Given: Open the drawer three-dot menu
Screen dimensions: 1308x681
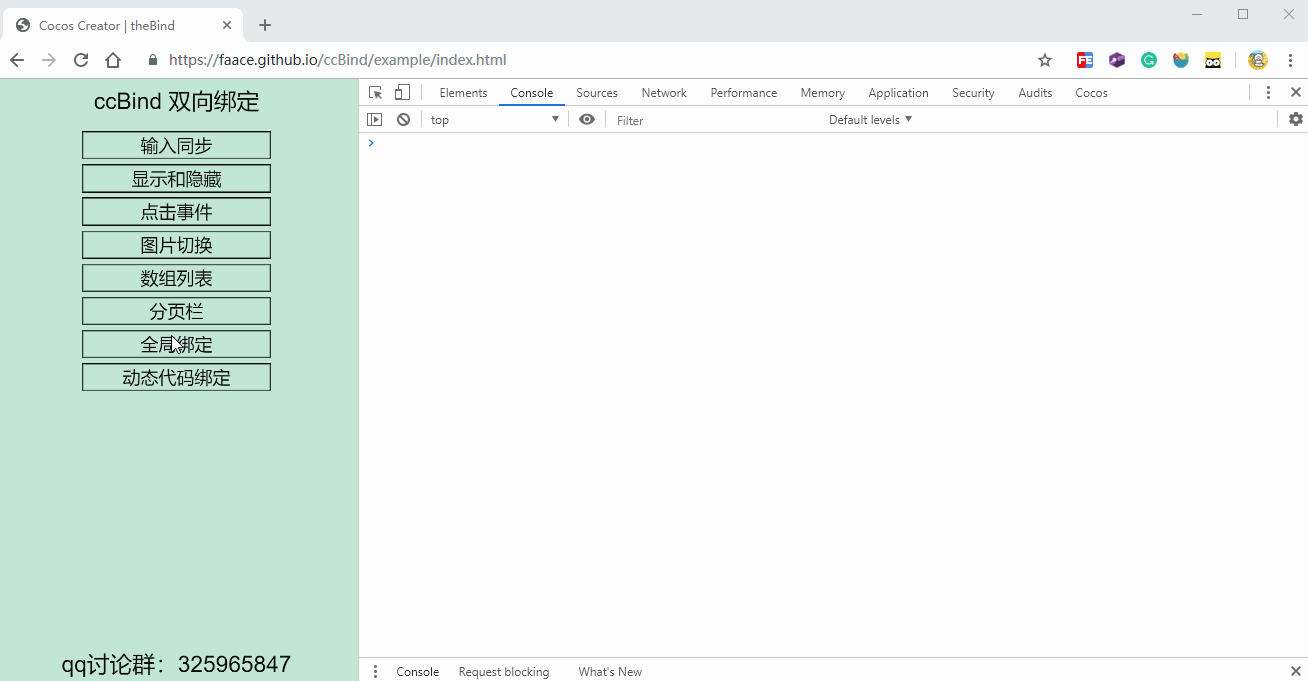Looking at the screenshot, I should [x=375, y=672].
